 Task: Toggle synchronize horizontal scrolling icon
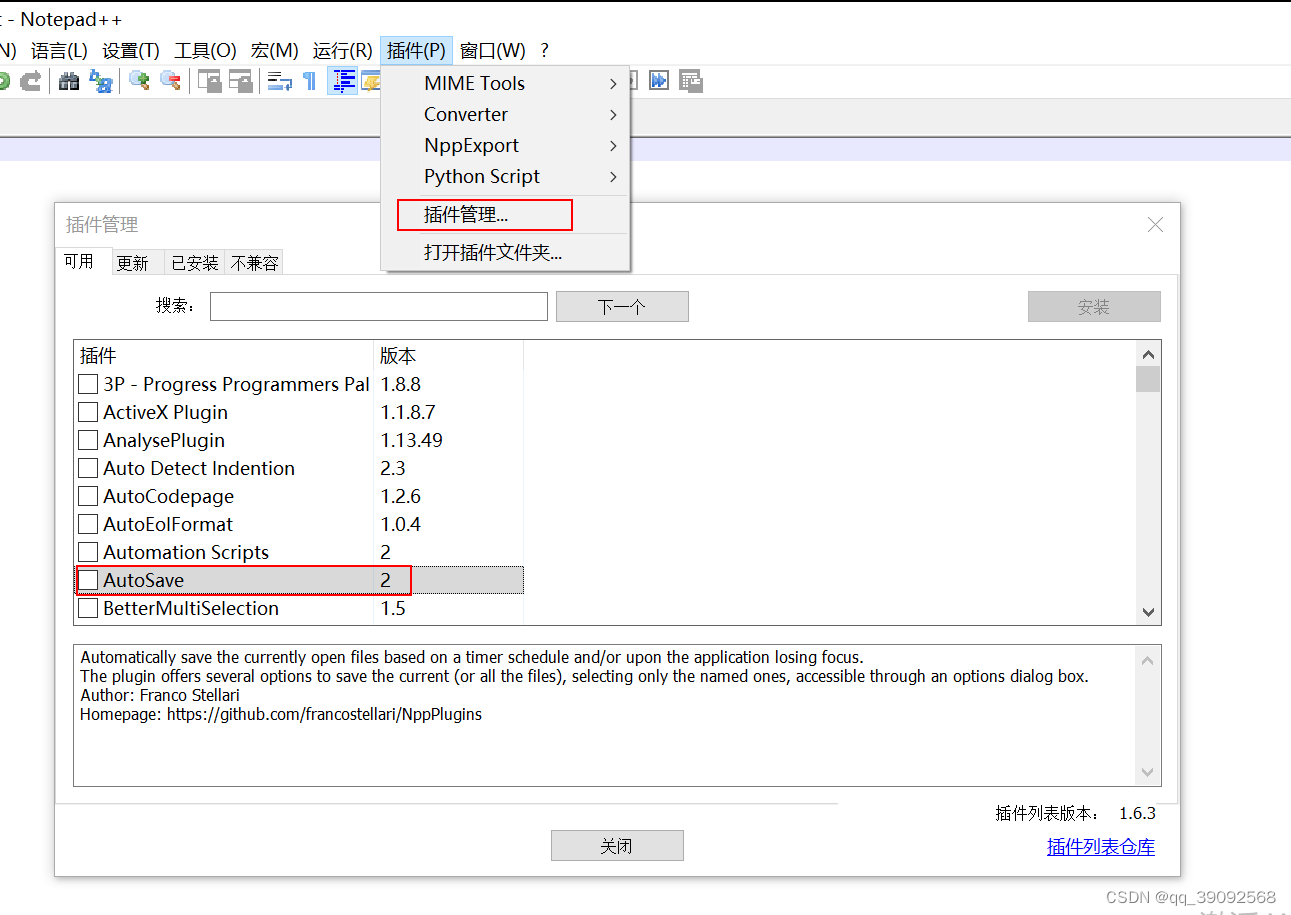[x=241, y=81]
